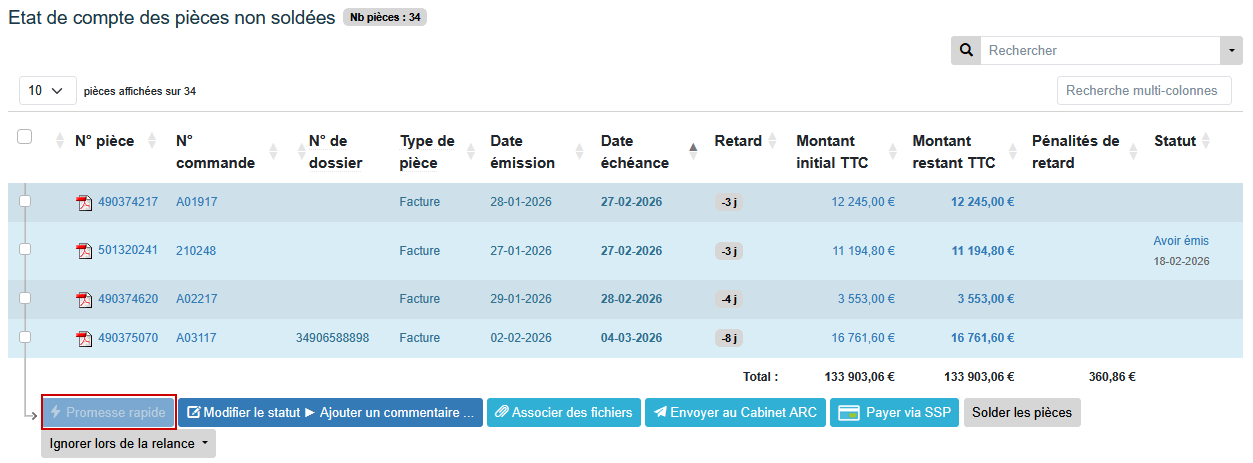Sort by Date échéance column arrow
1253x463 pixels.
click(693, 149)
